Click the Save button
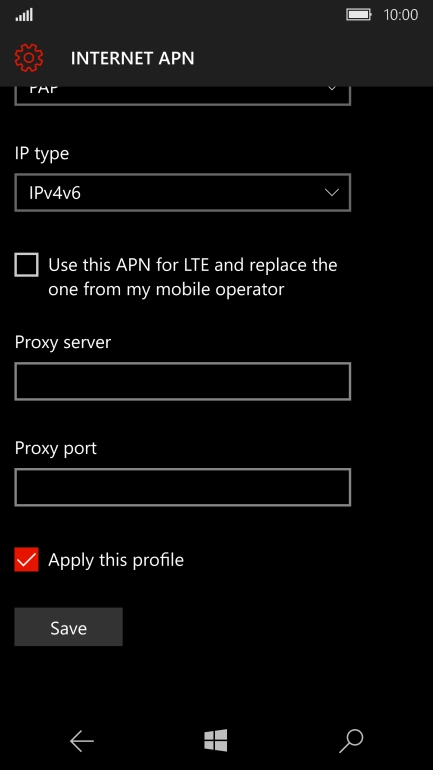The image size is (433, 770). [x=68, y=627]
